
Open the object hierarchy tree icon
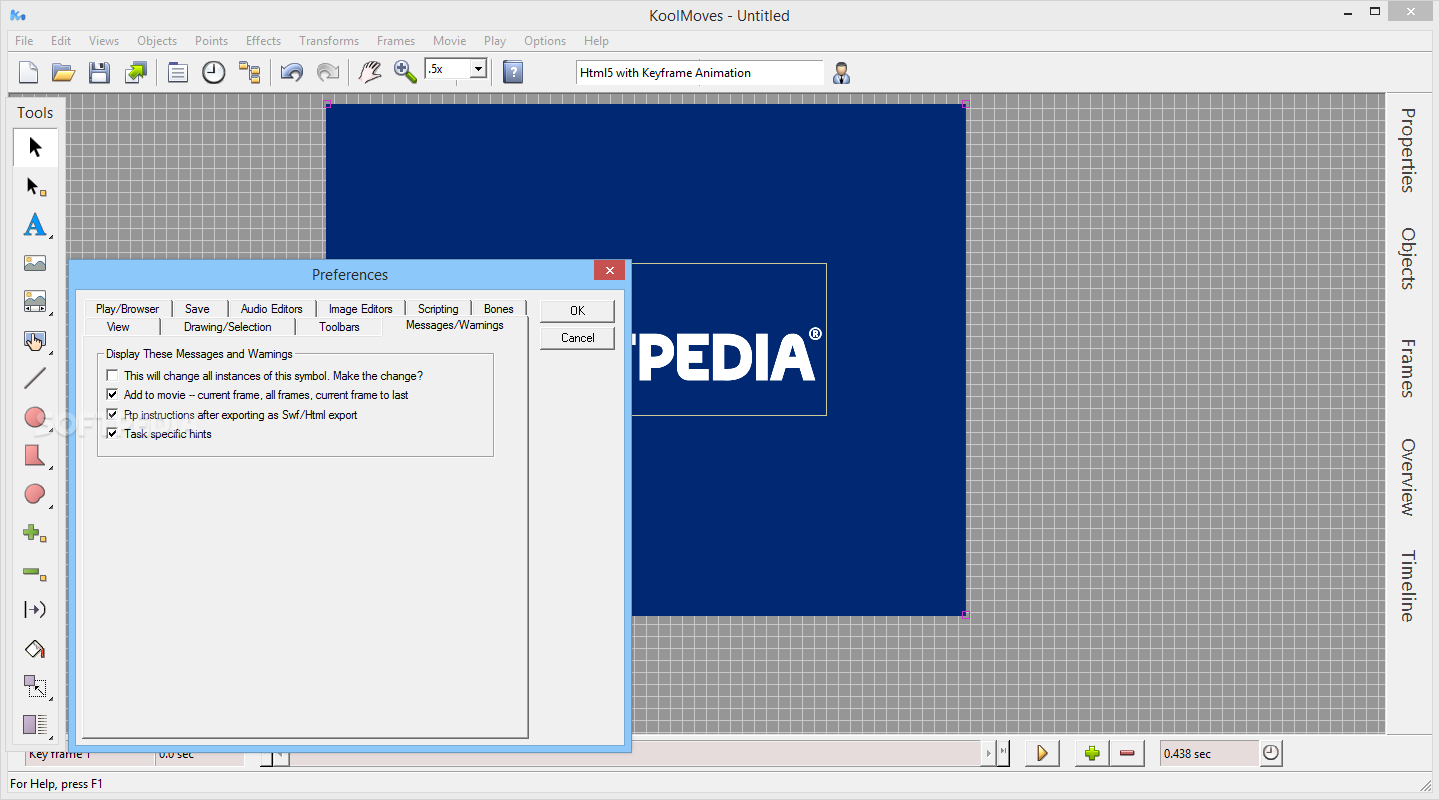pos(249,72)
